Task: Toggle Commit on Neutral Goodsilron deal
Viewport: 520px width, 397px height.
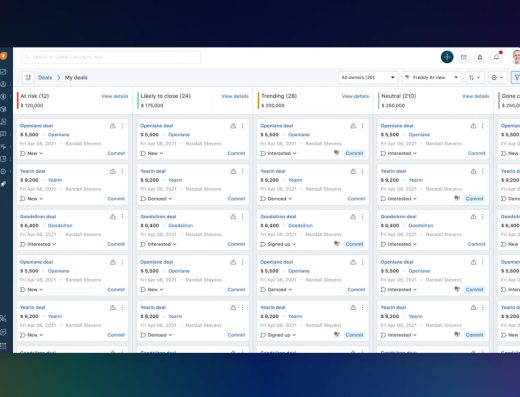Action: (x=476, y=244)
